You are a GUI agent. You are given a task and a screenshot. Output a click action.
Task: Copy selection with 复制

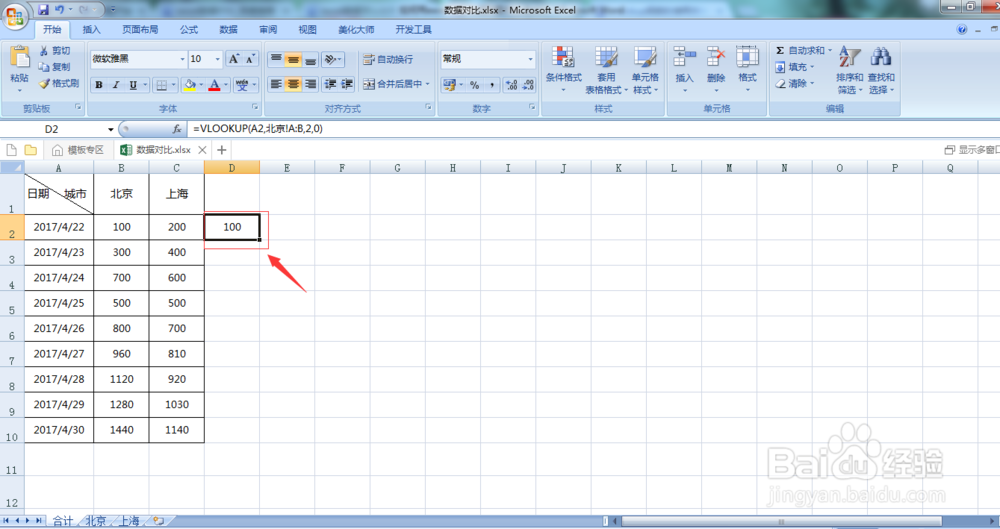pyautogui.click(x=55, y=66)
